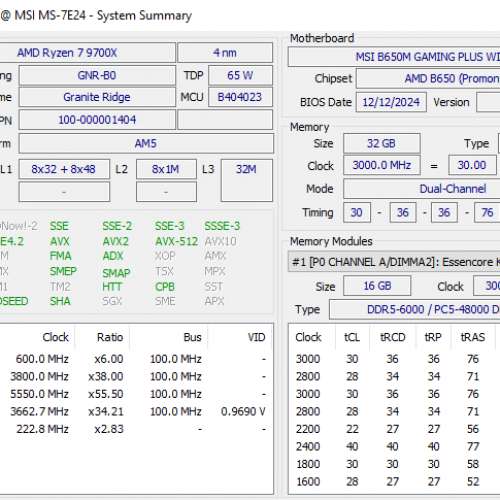Click the grayed-out AVX10 feature label
The height and width of the screenshot is (500, 500).
point(220,241)
